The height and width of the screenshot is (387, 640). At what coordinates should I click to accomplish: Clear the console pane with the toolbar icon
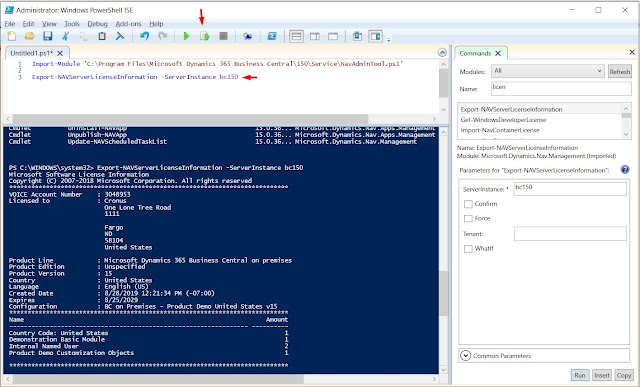[120, 36]
